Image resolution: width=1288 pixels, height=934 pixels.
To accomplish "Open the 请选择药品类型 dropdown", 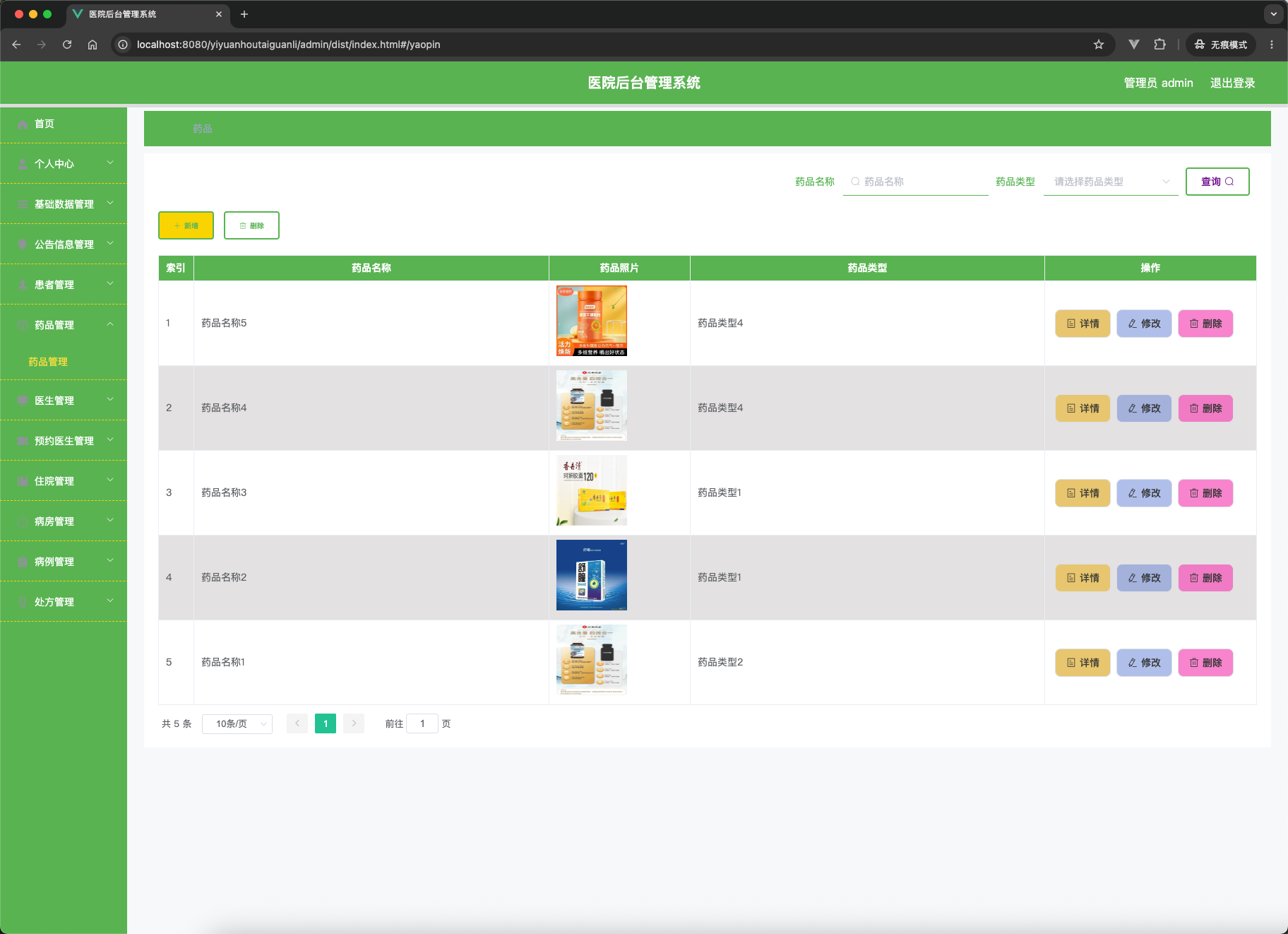I will (x=1111, y=182).
